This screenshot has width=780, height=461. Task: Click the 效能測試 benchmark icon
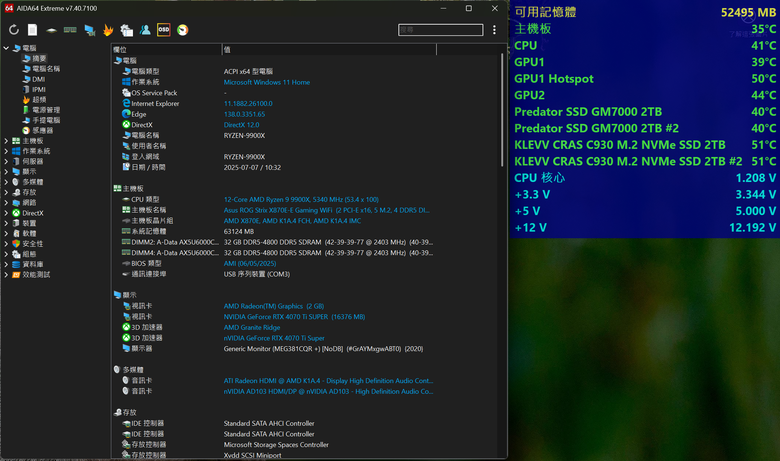pos(16,275)
